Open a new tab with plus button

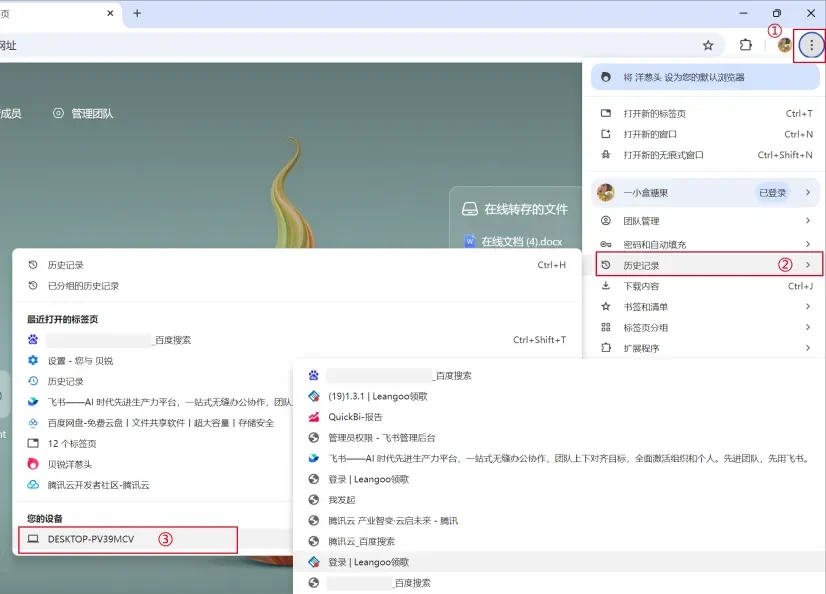click(x=137, y=13)
